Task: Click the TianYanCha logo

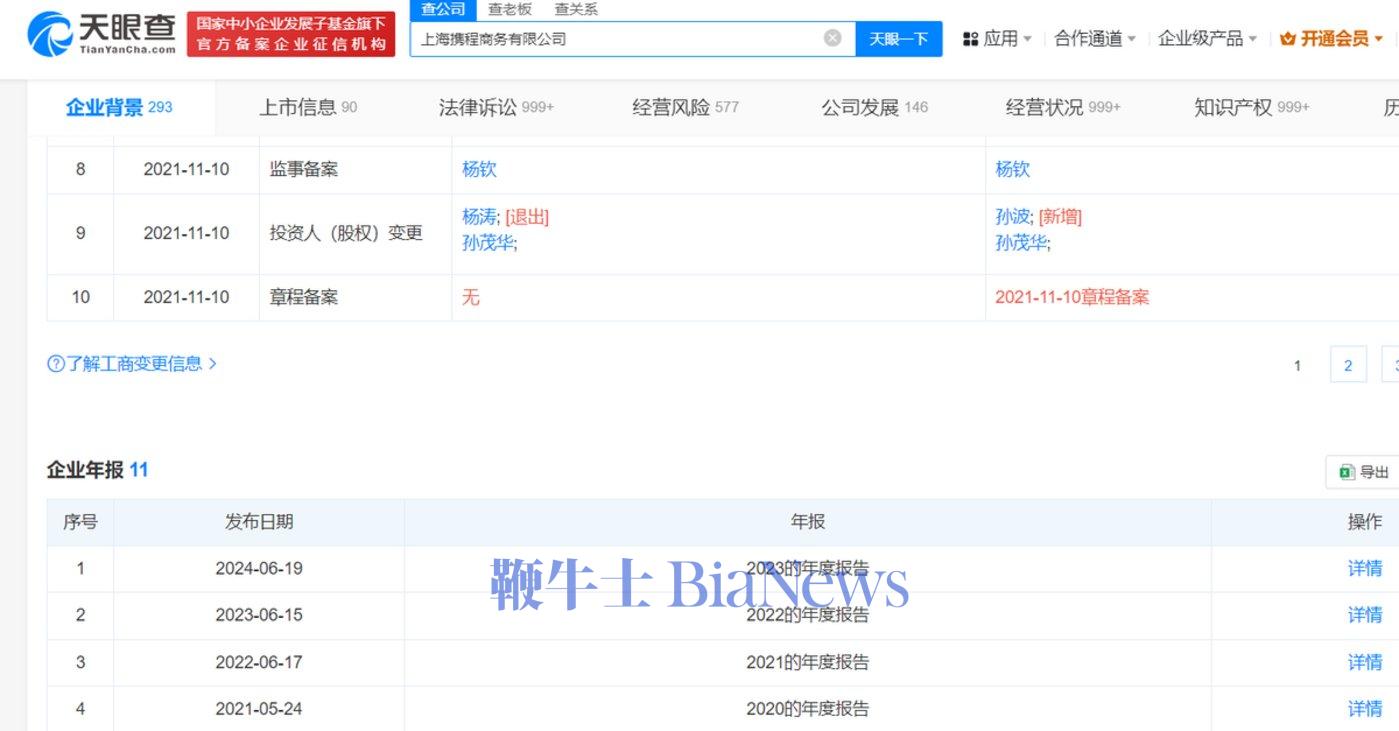Action: pos(101,34)
